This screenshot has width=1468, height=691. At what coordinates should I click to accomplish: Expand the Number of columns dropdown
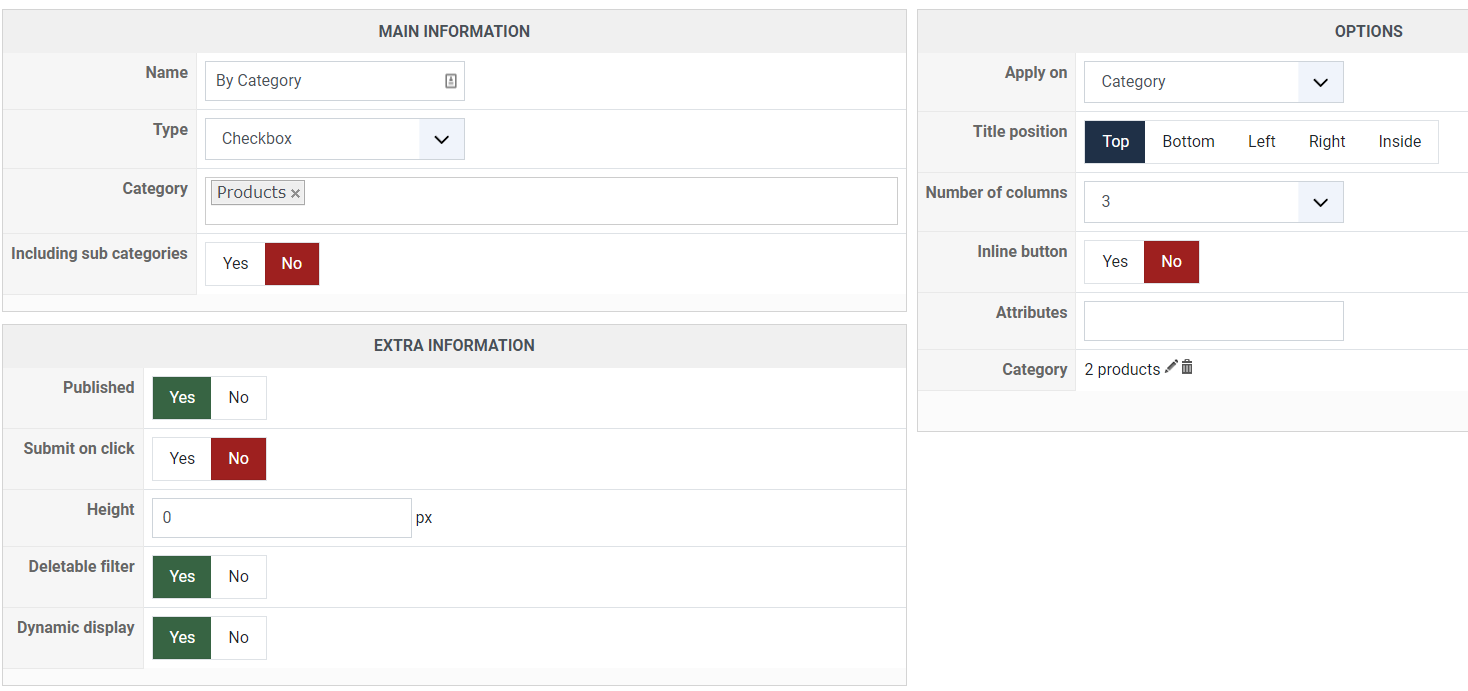point(1213,202)
